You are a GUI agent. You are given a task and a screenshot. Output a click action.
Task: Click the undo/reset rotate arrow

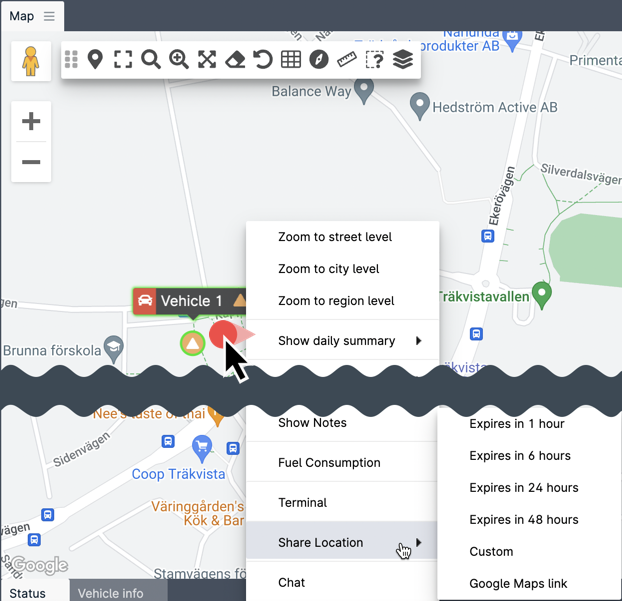[x=263, y=60]
